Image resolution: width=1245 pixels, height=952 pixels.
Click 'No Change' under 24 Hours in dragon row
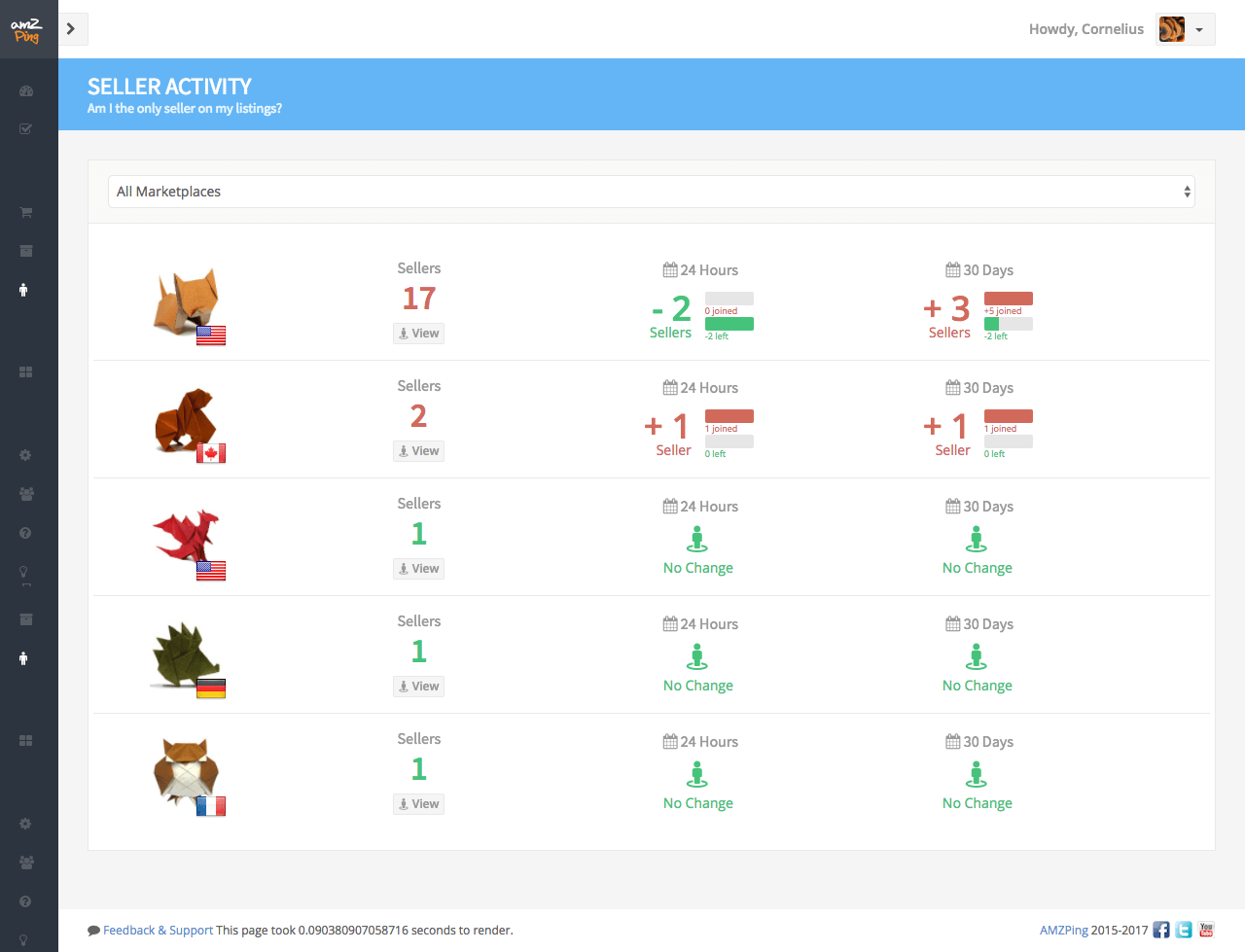[x=698, y=568]
